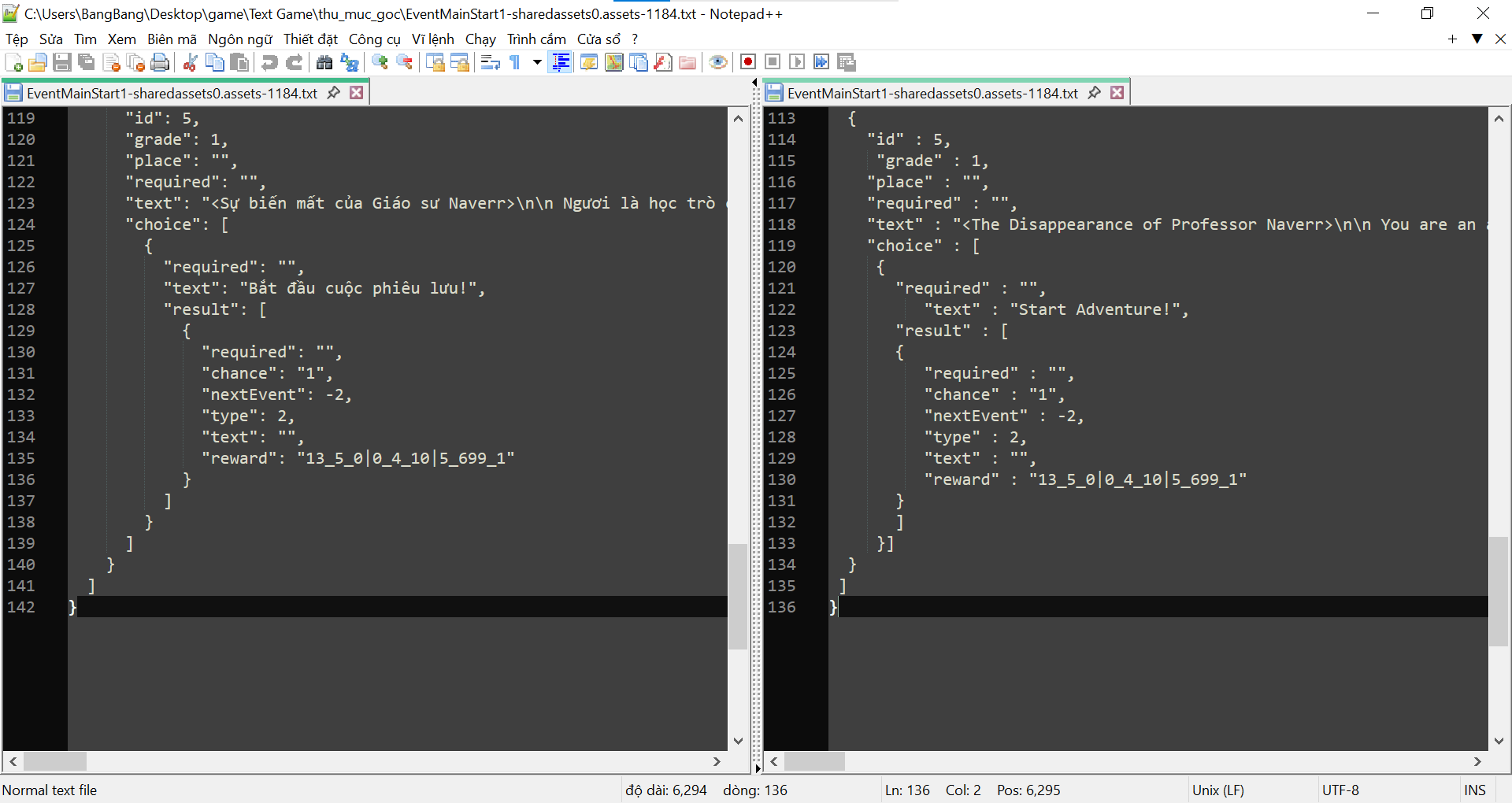Toggle file monitoring eye icon

[x=717, y=62]
